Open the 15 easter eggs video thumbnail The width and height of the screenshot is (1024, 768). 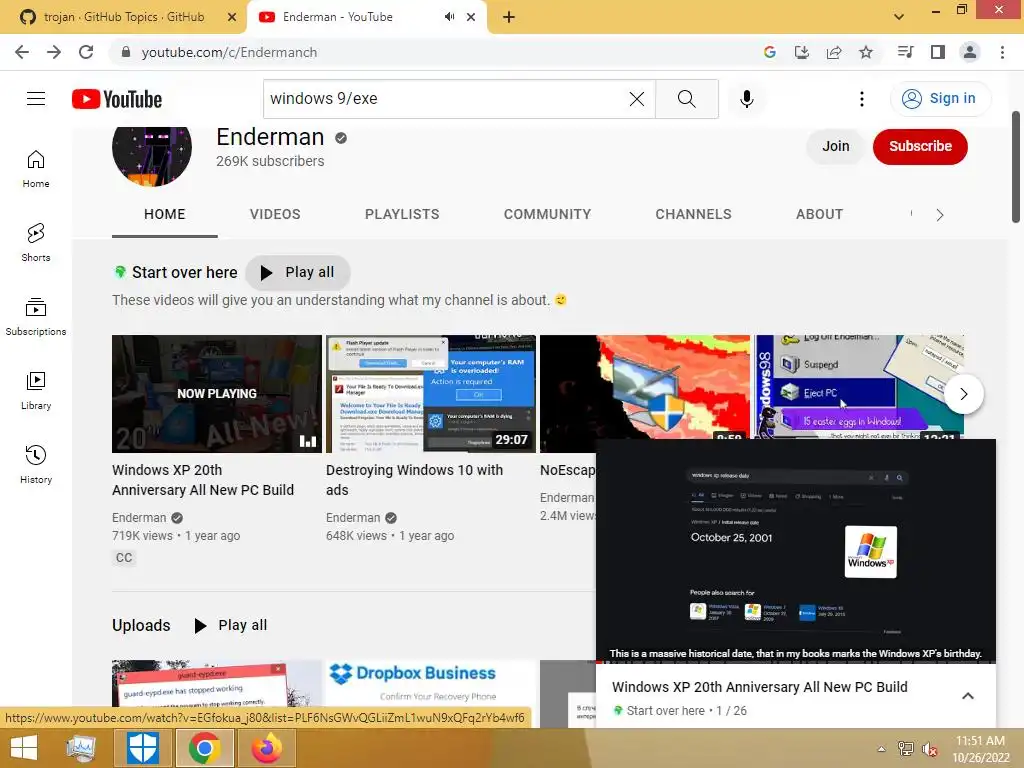859,387
